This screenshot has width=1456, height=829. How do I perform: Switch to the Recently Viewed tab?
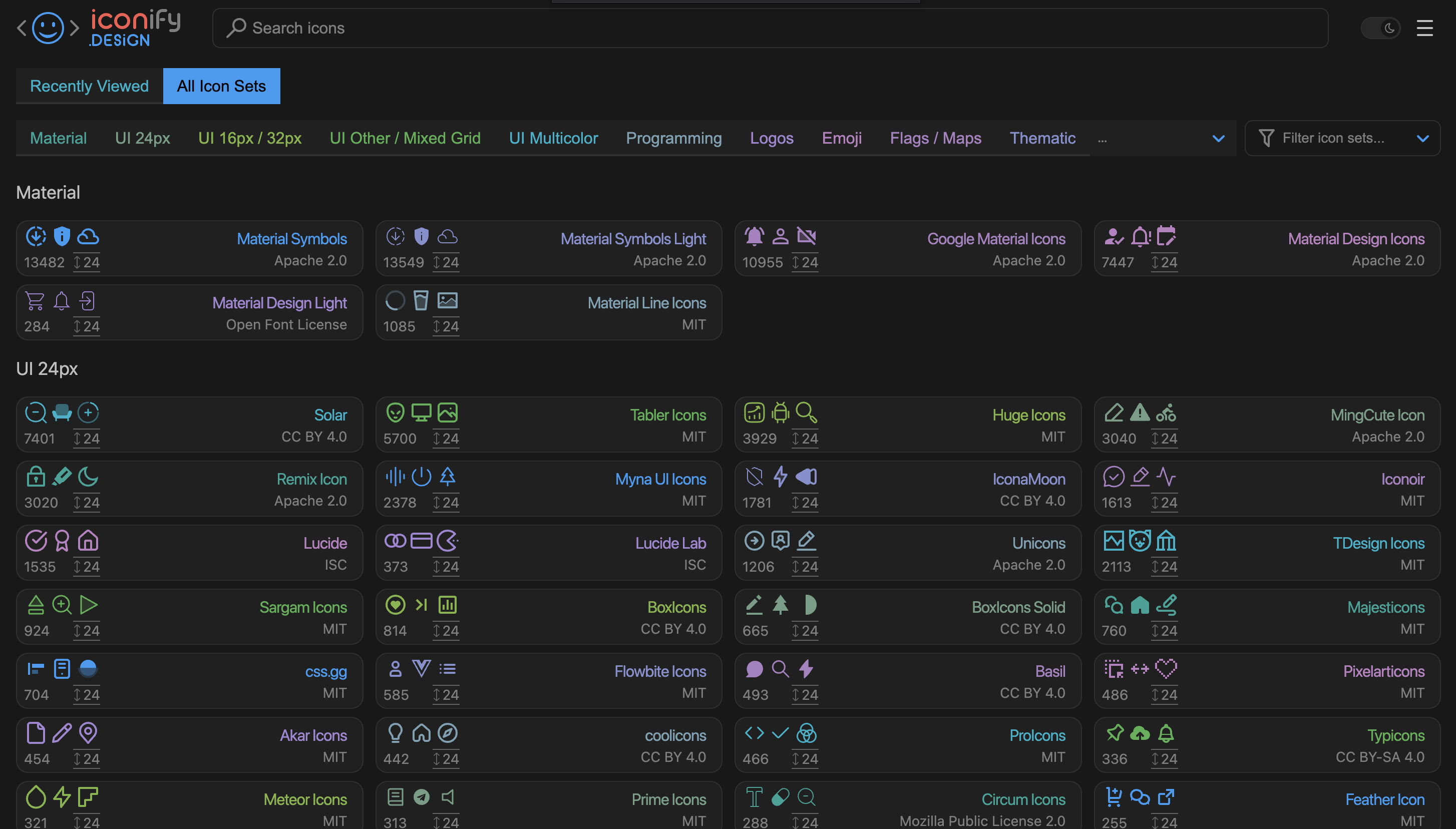90,86
